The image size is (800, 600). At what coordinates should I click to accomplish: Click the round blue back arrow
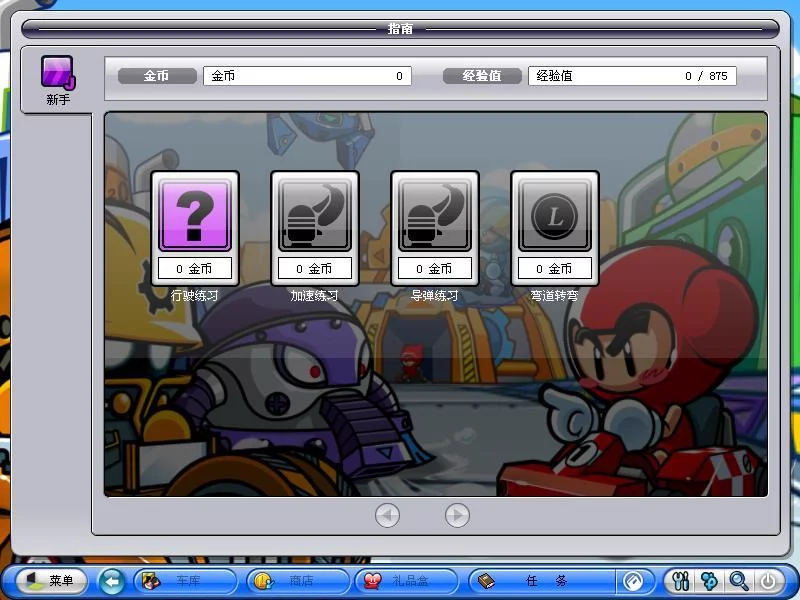111,581
